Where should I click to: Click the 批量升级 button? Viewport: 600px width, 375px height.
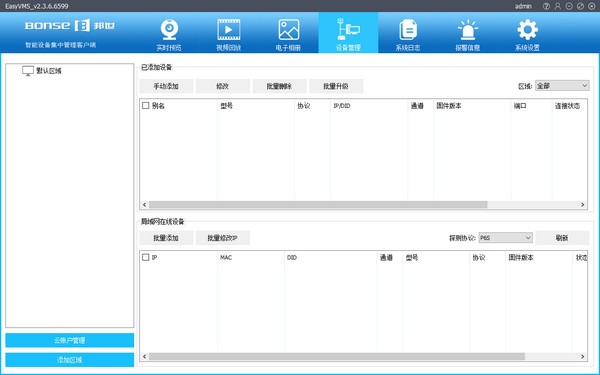336,86
